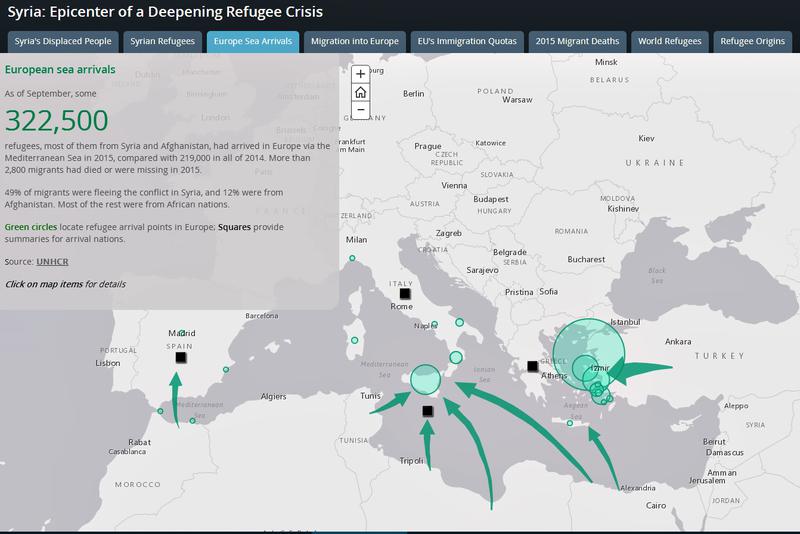
Task: Switch to the Syrian Refugees tab
Action: pyautogui.click(x=161, y=42)
